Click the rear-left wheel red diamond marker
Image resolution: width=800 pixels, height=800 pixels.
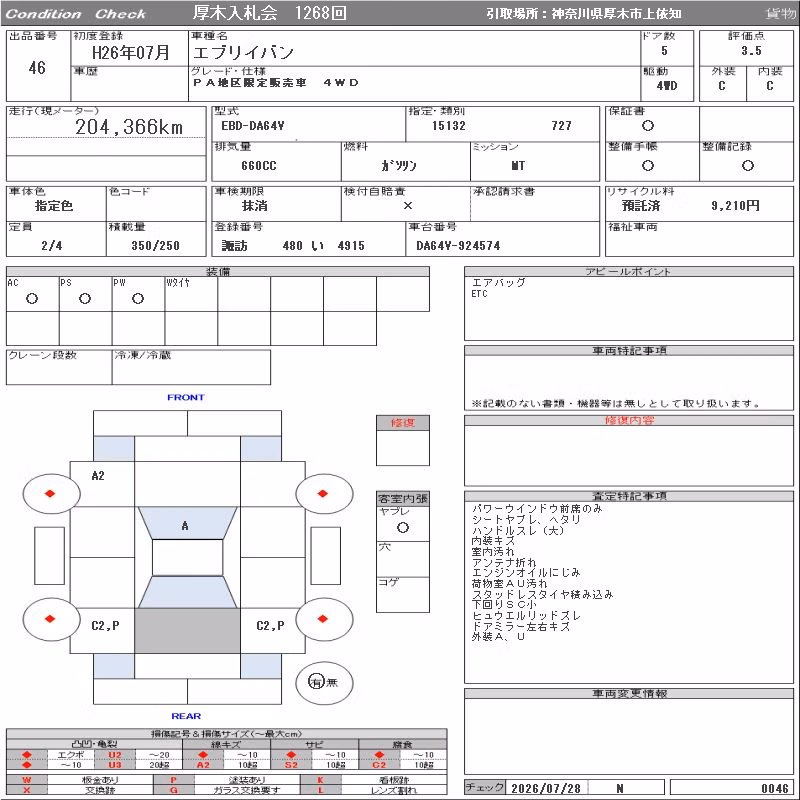[50, 618]
